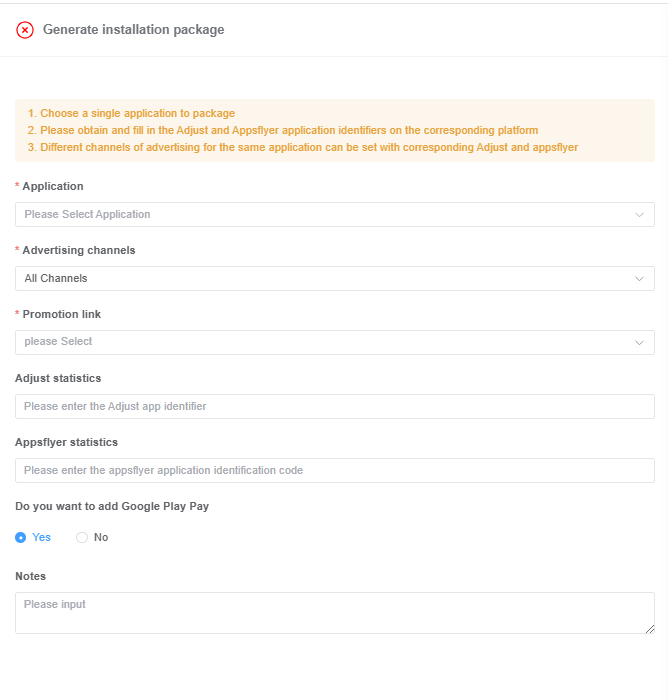Click the Application field chevron arrow

pos(640,215)
